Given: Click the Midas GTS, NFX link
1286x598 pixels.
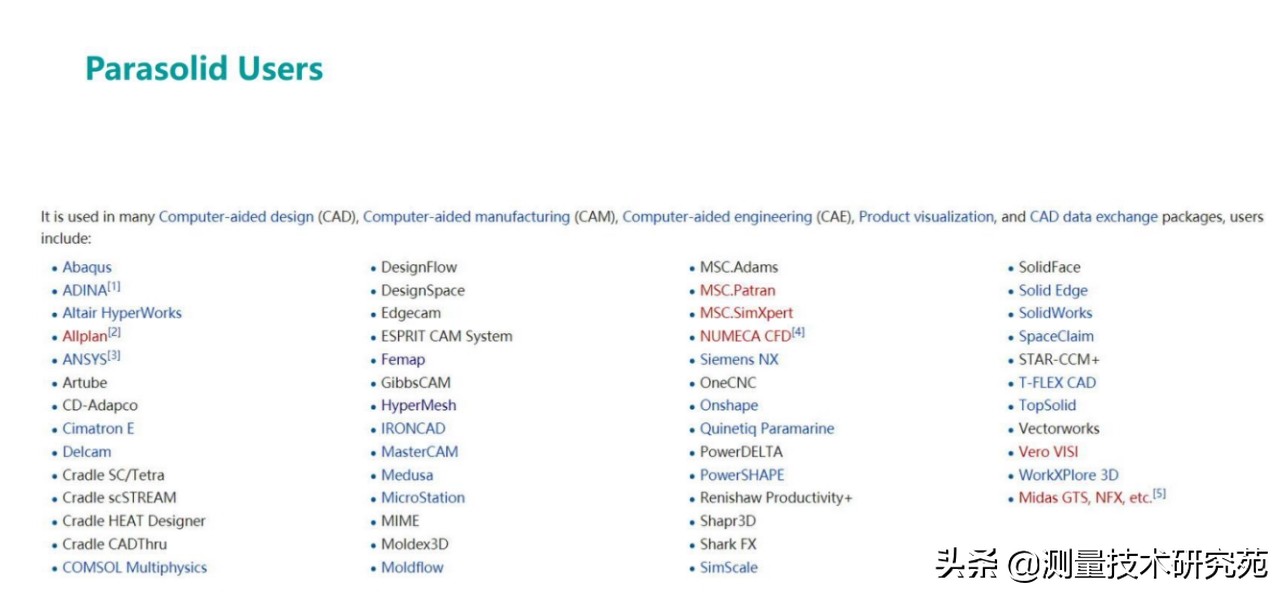Looking at the screenshot, I should pyautogui.click(x=1084, y=498).
